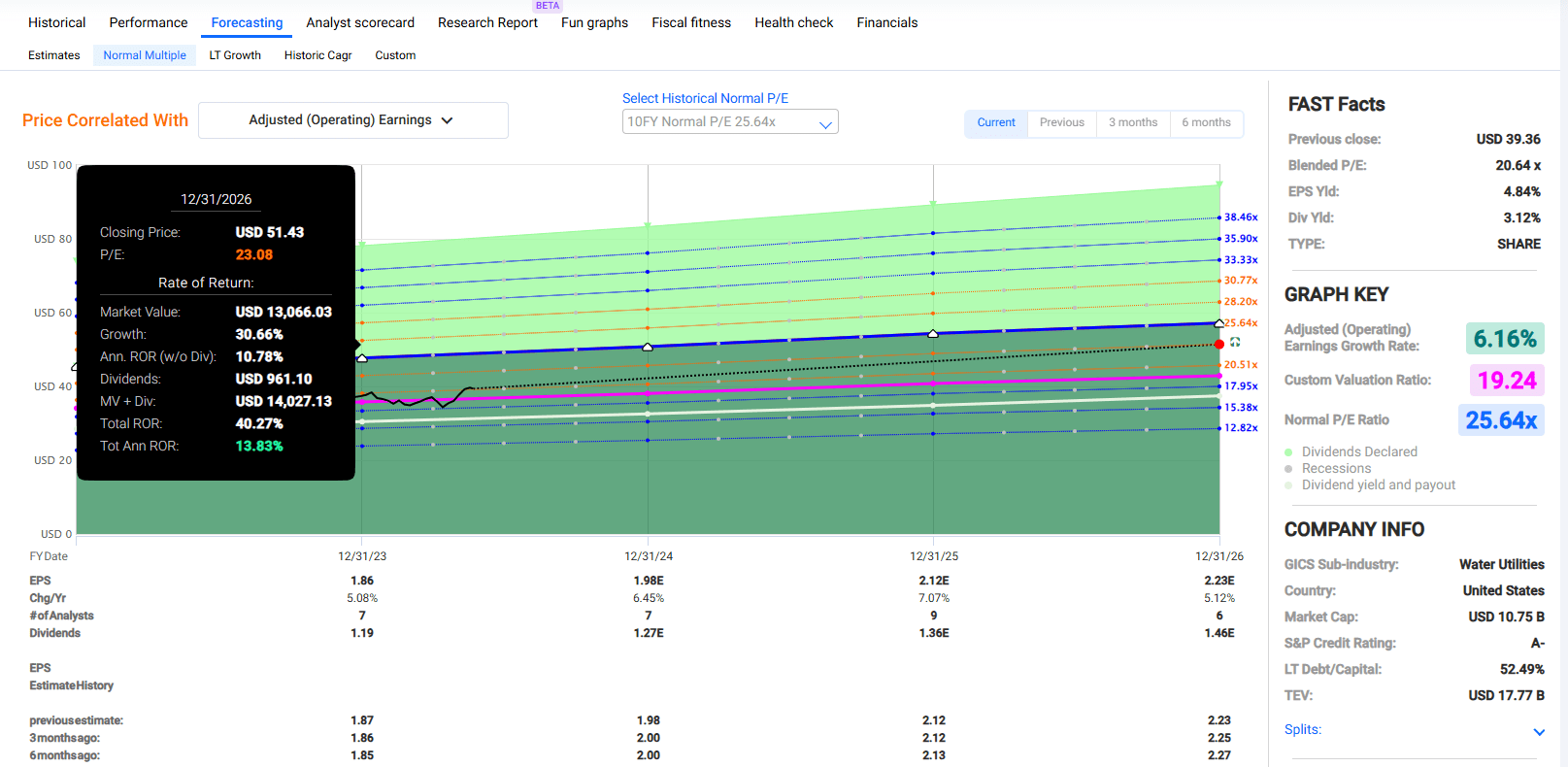Toggle Dividend yield and payout series

pyautogui.click(x=1378, y=484)
